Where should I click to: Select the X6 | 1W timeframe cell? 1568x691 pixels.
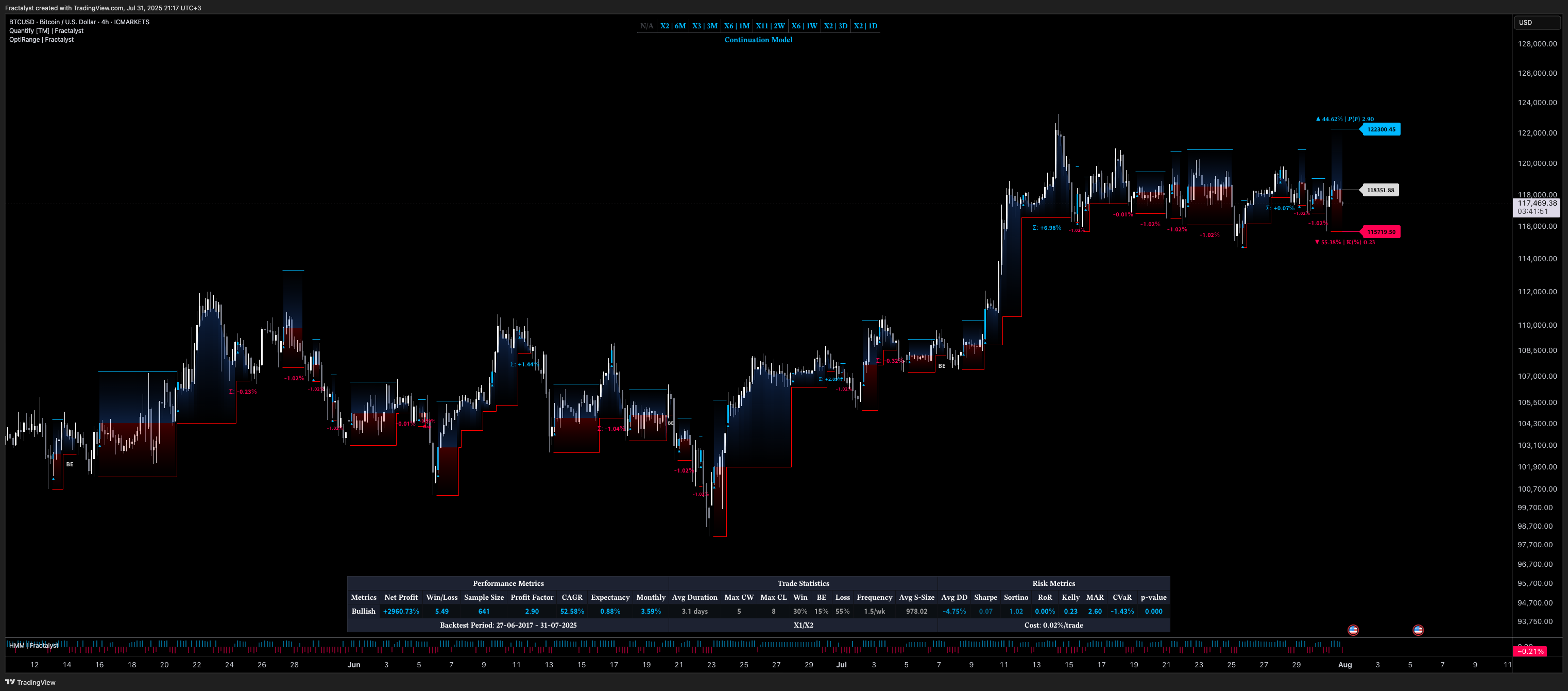coord(804,26)
